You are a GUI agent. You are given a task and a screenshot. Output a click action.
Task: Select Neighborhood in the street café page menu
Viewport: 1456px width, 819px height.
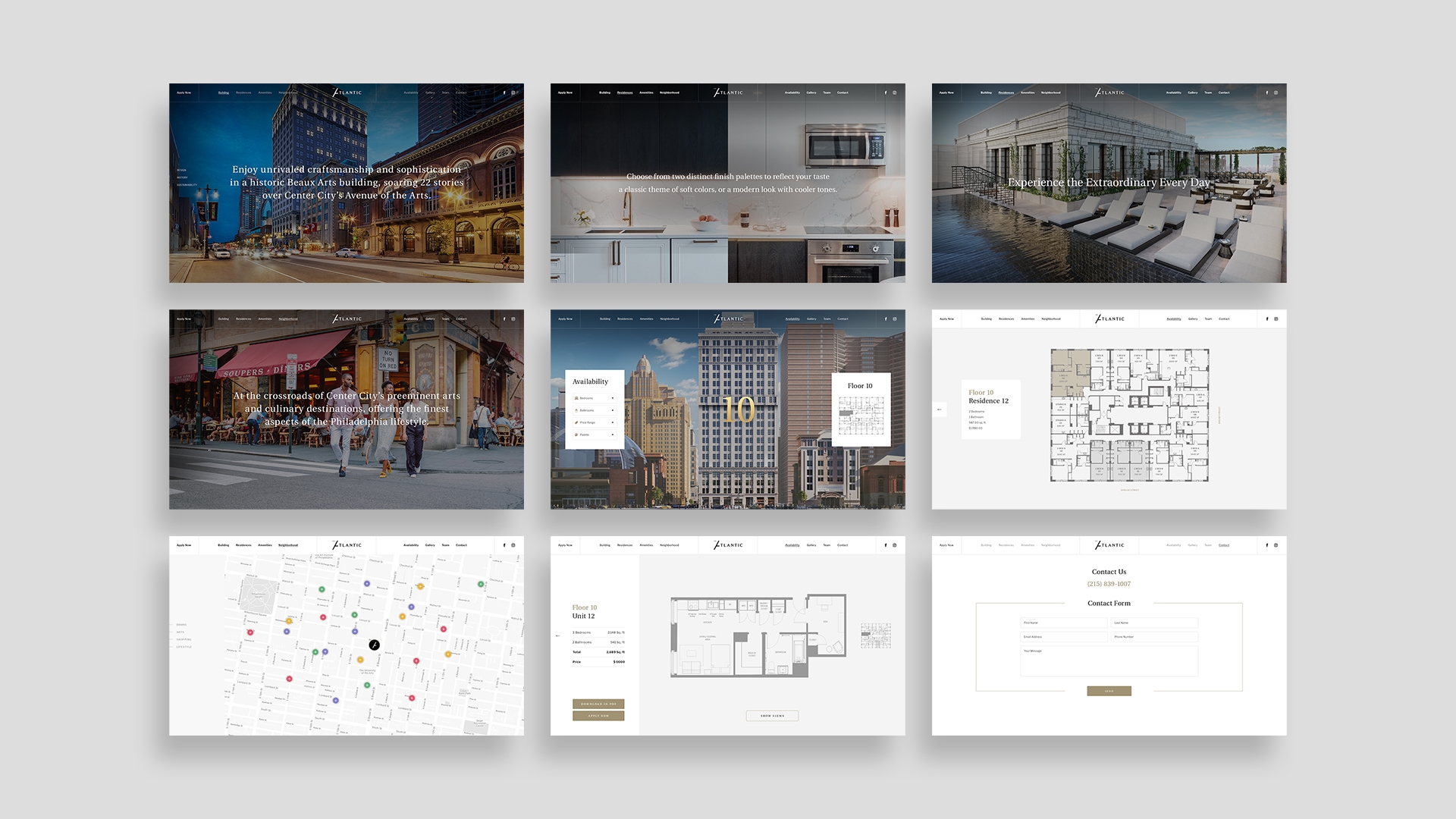288,319
